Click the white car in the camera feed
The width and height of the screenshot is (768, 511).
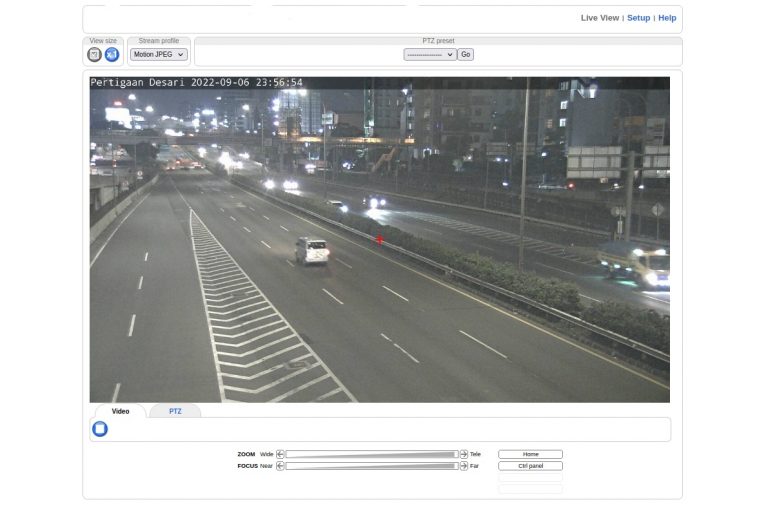(312, 250)
